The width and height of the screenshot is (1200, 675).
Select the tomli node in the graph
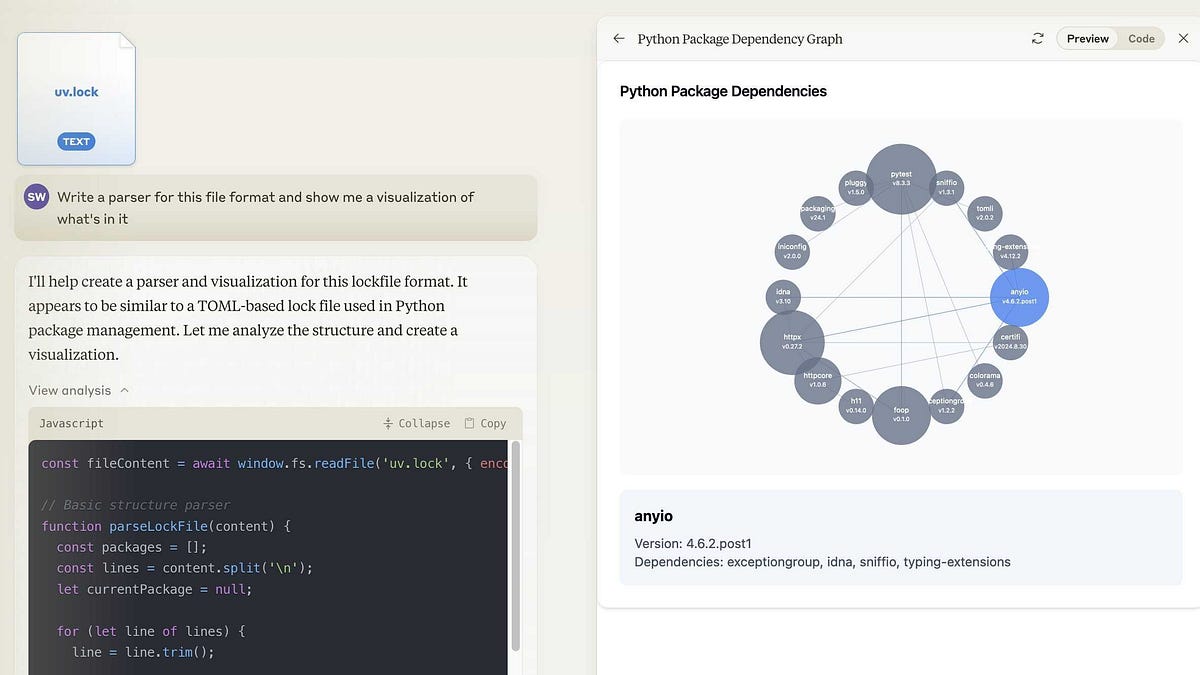(985, 213)
